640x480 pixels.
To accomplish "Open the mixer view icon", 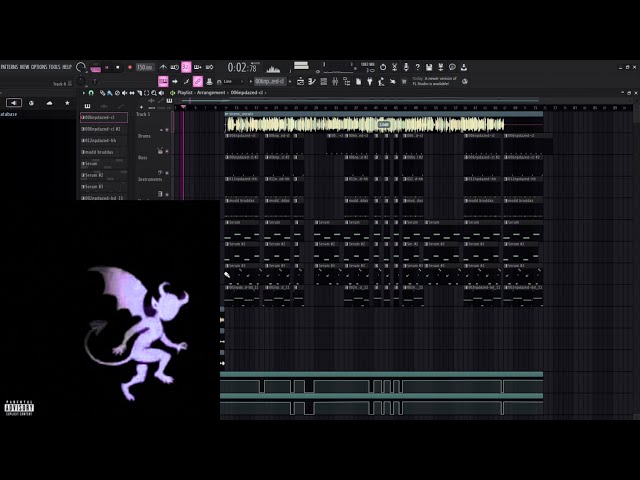I will point(335,82).
